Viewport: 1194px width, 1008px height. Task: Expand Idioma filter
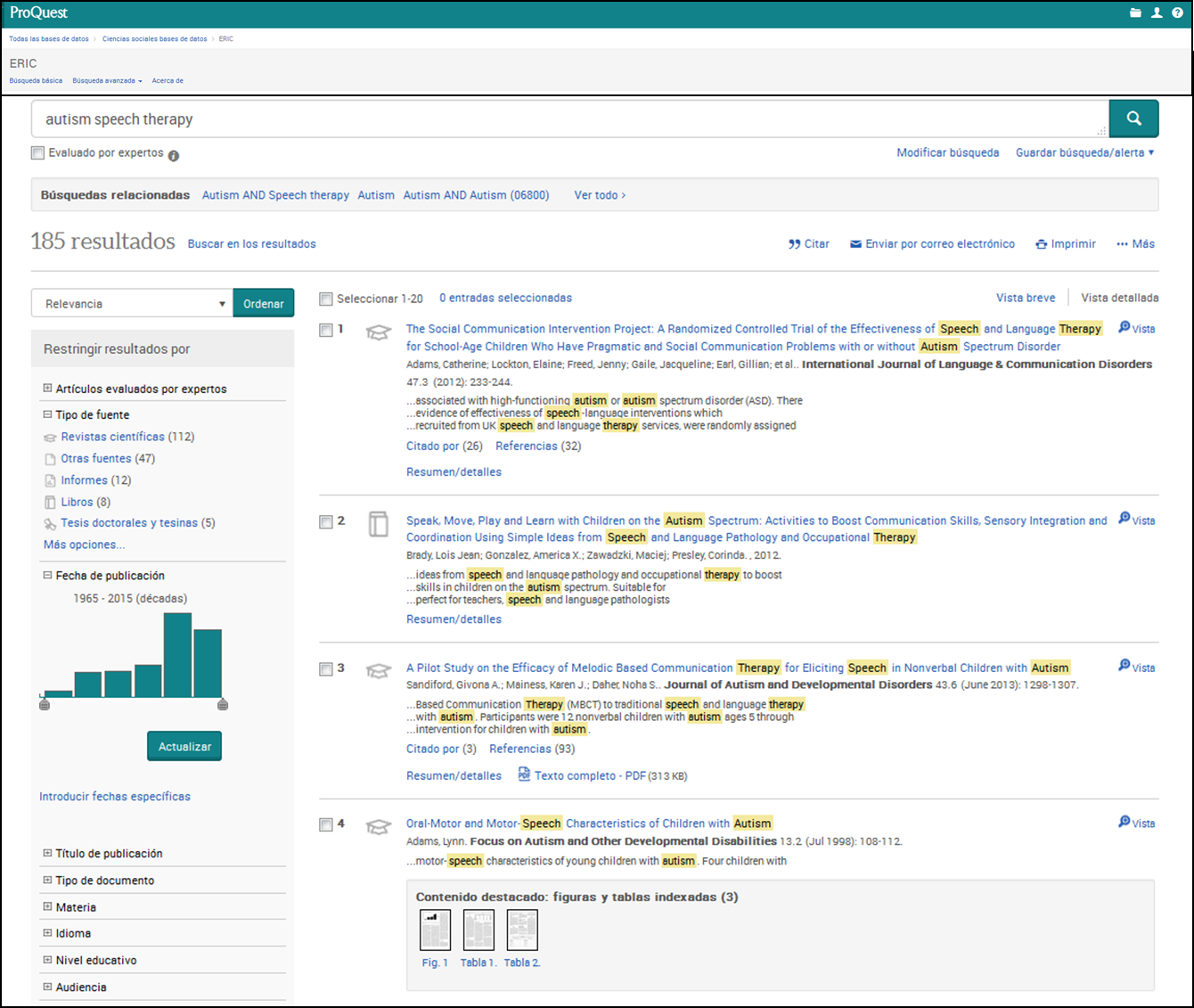click(47, 933)
